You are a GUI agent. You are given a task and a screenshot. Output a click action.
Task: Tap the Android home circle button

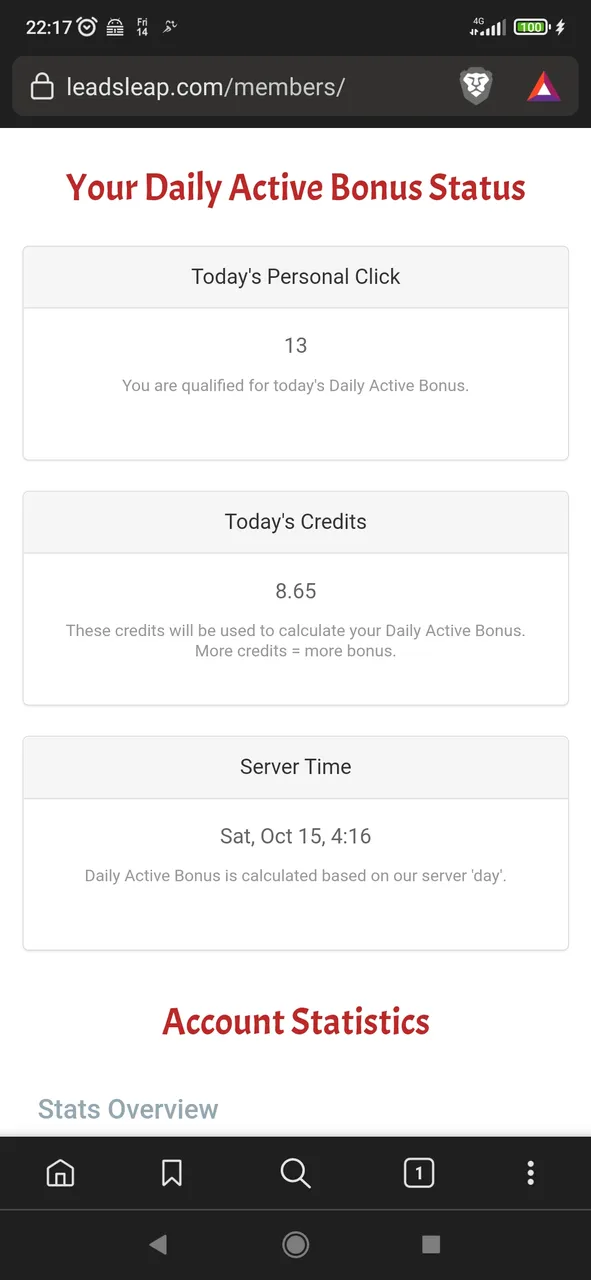point(295,1244)
